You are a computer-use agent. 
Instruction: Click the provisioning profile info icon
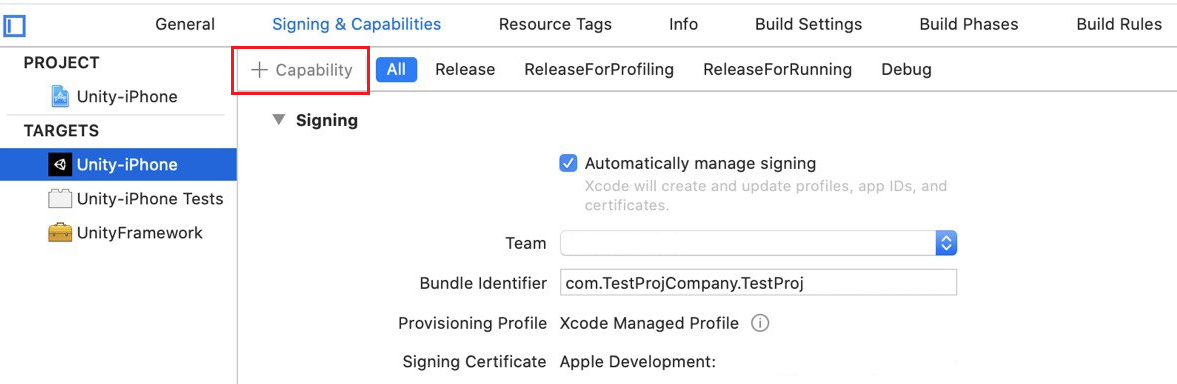[x=760, y=323]
